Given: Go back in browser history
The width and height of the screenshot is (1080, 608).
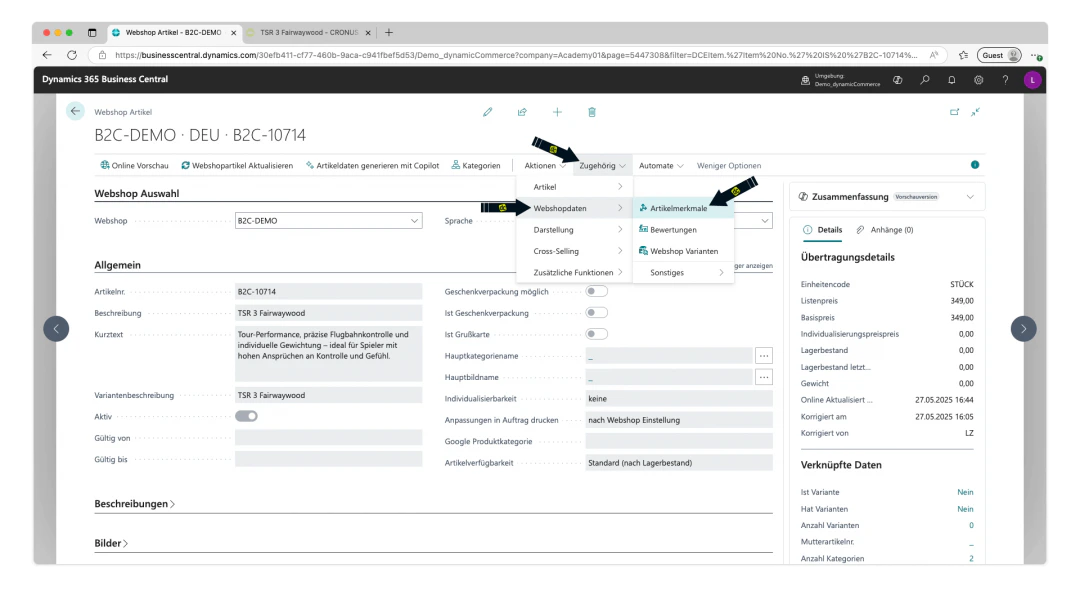Looking at the screenshot, I should pos(47,55).
